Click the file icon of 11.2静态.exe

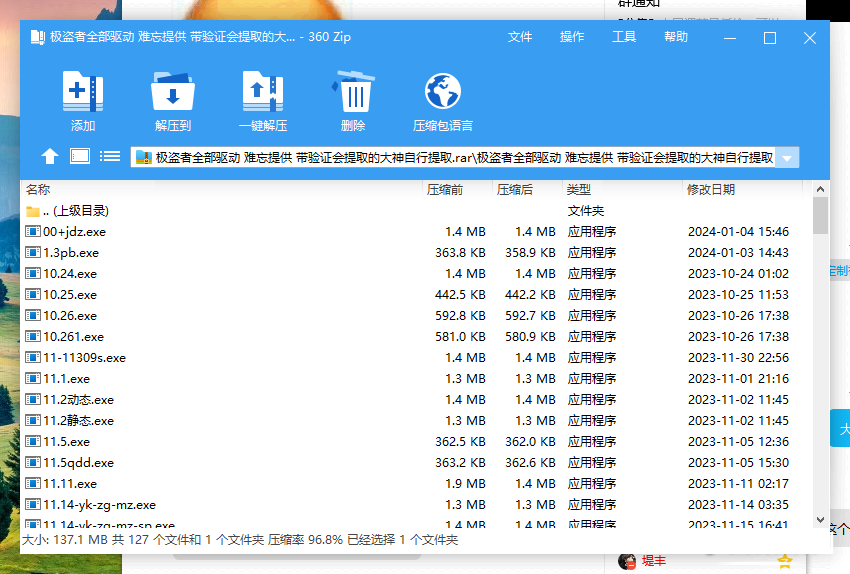33,421
